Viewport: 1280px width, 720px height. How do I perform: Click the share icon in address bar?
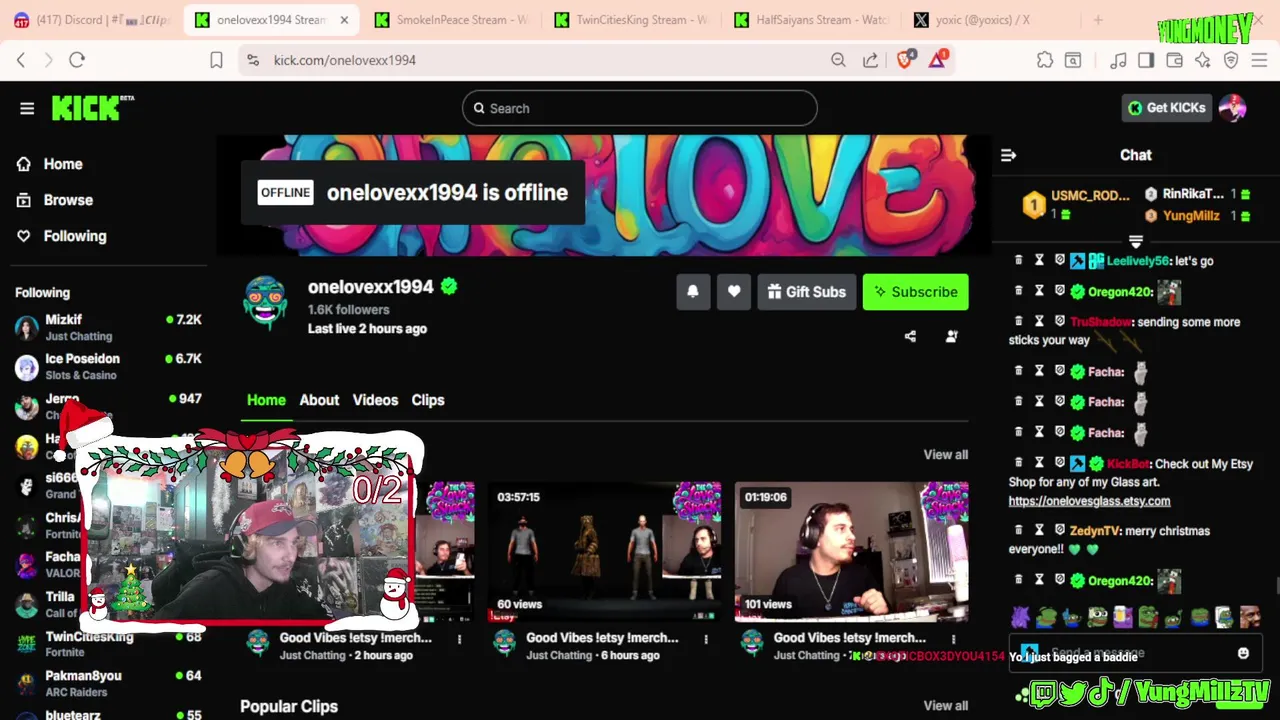tap(870, 60)
